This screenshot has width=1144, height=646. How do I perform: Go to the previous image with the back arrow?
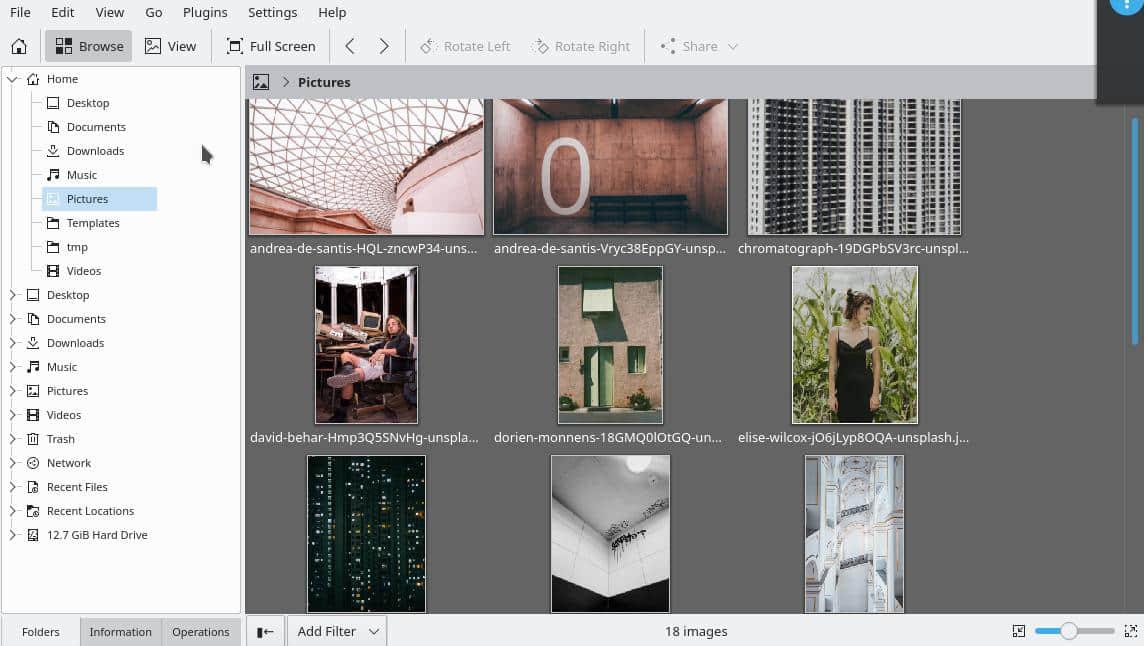coord(349,46)
